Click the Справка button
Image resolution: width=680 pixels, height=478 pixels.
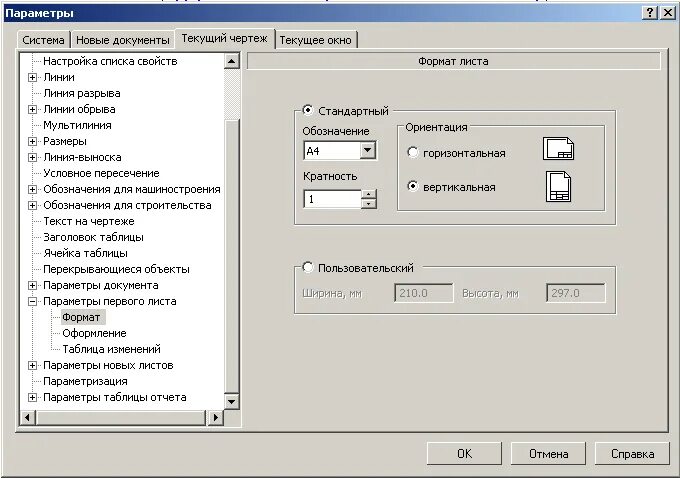[632, 454]
